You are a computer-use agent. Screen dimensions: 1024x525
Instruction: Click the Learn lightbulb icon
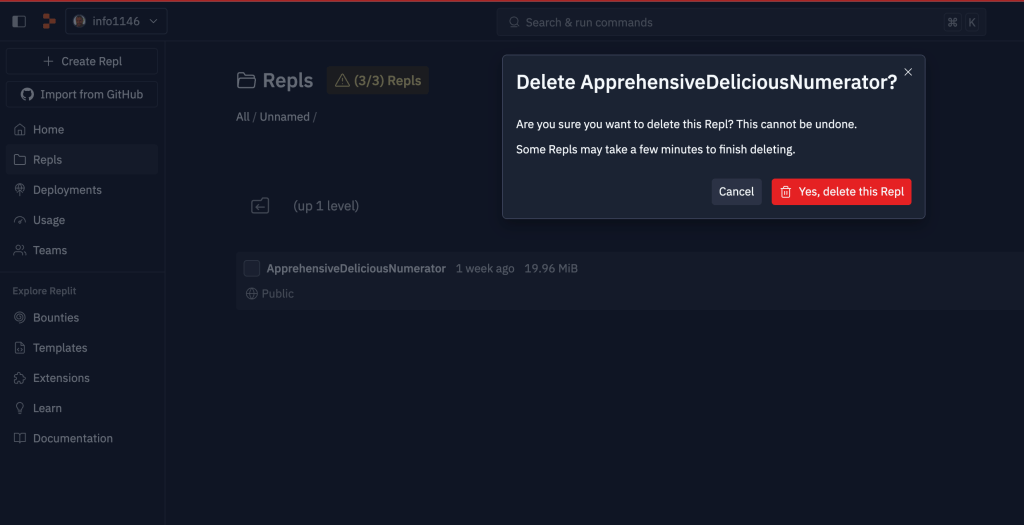(20, 408)
